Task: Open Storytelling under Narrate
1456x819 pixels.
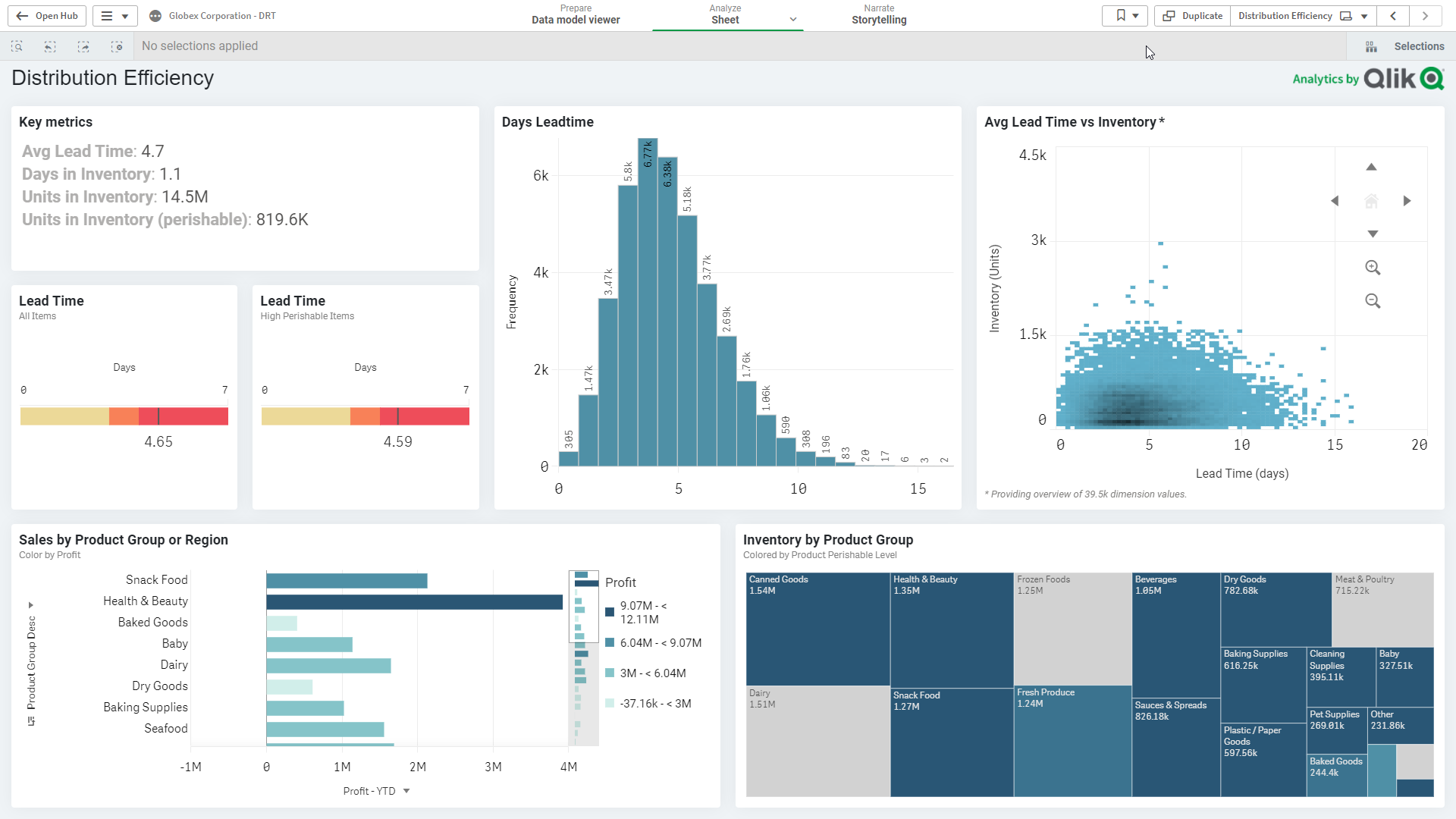Action: pos(879,19)
